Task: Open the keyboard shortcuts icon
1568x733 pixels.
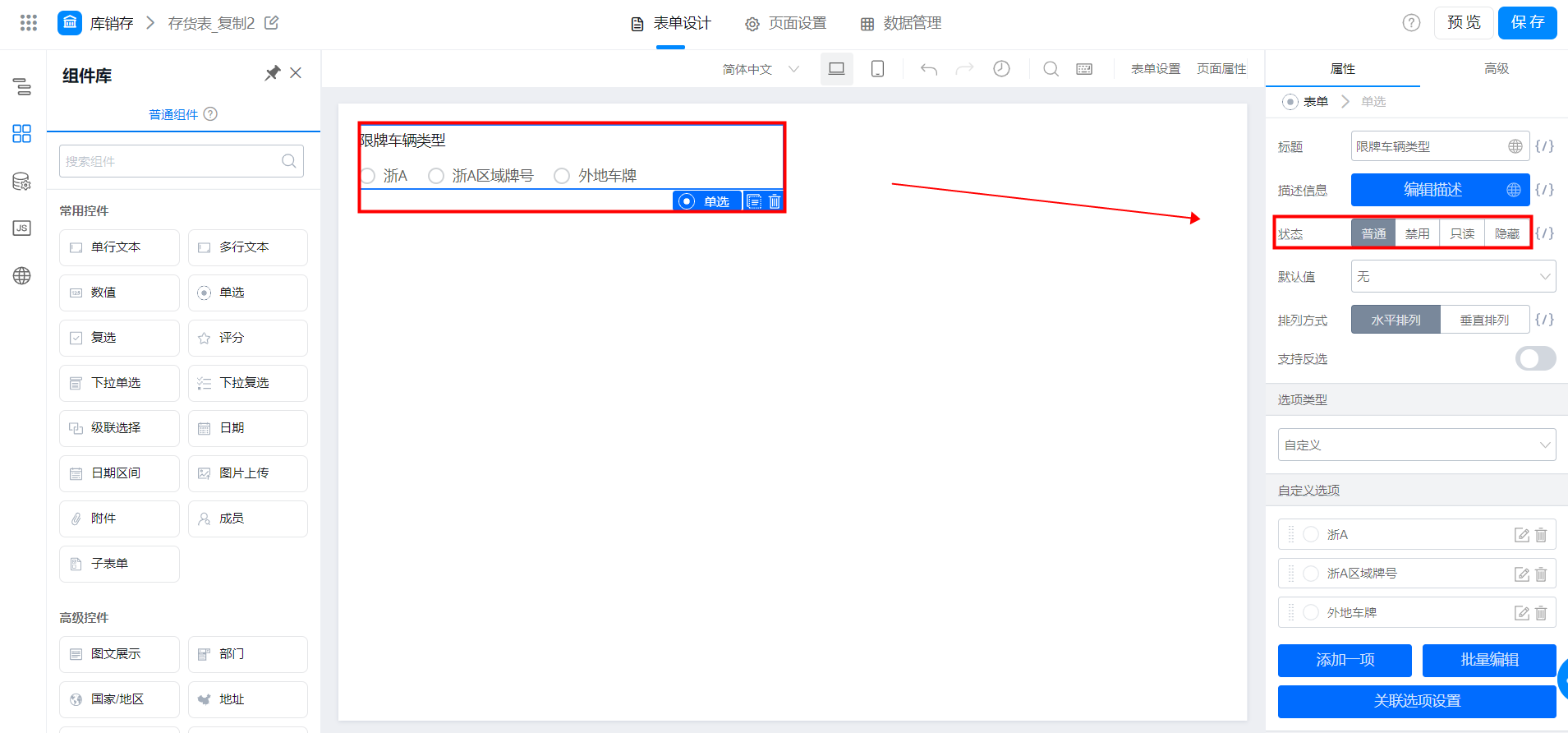Action: tap(1084, 69)
